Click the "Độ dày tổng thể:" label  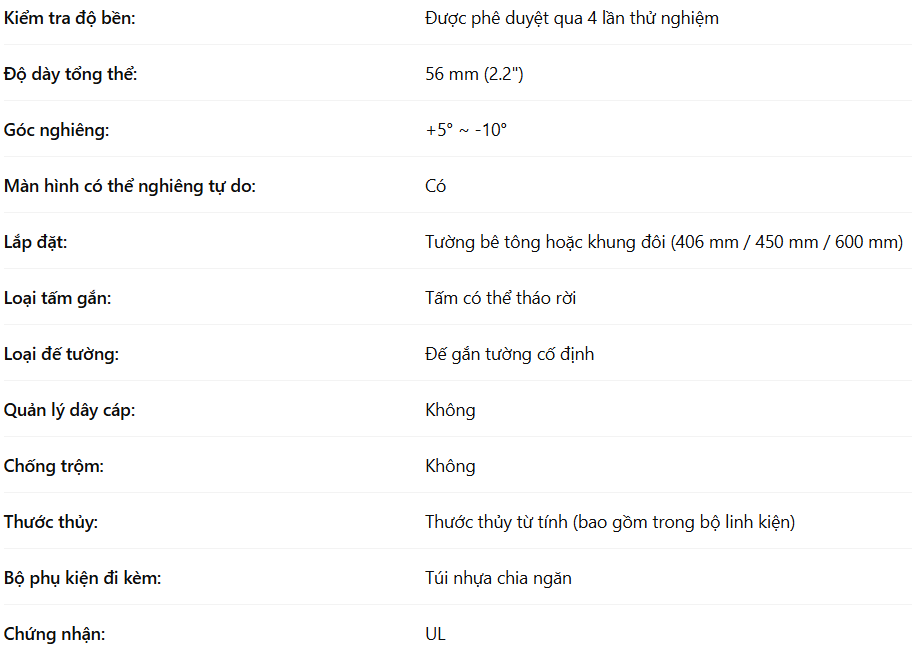point(71,74)
